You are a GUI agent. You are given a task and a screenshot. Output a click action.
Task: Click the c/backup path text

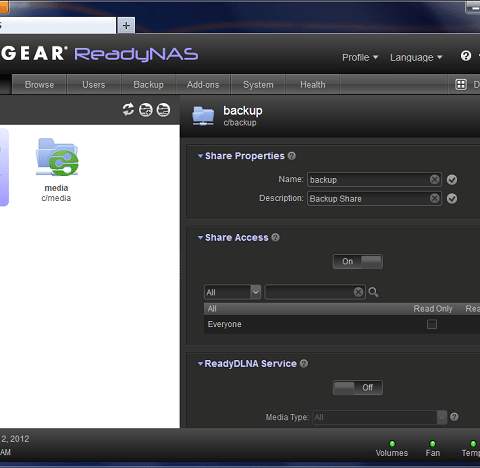(x=240, y=123)
